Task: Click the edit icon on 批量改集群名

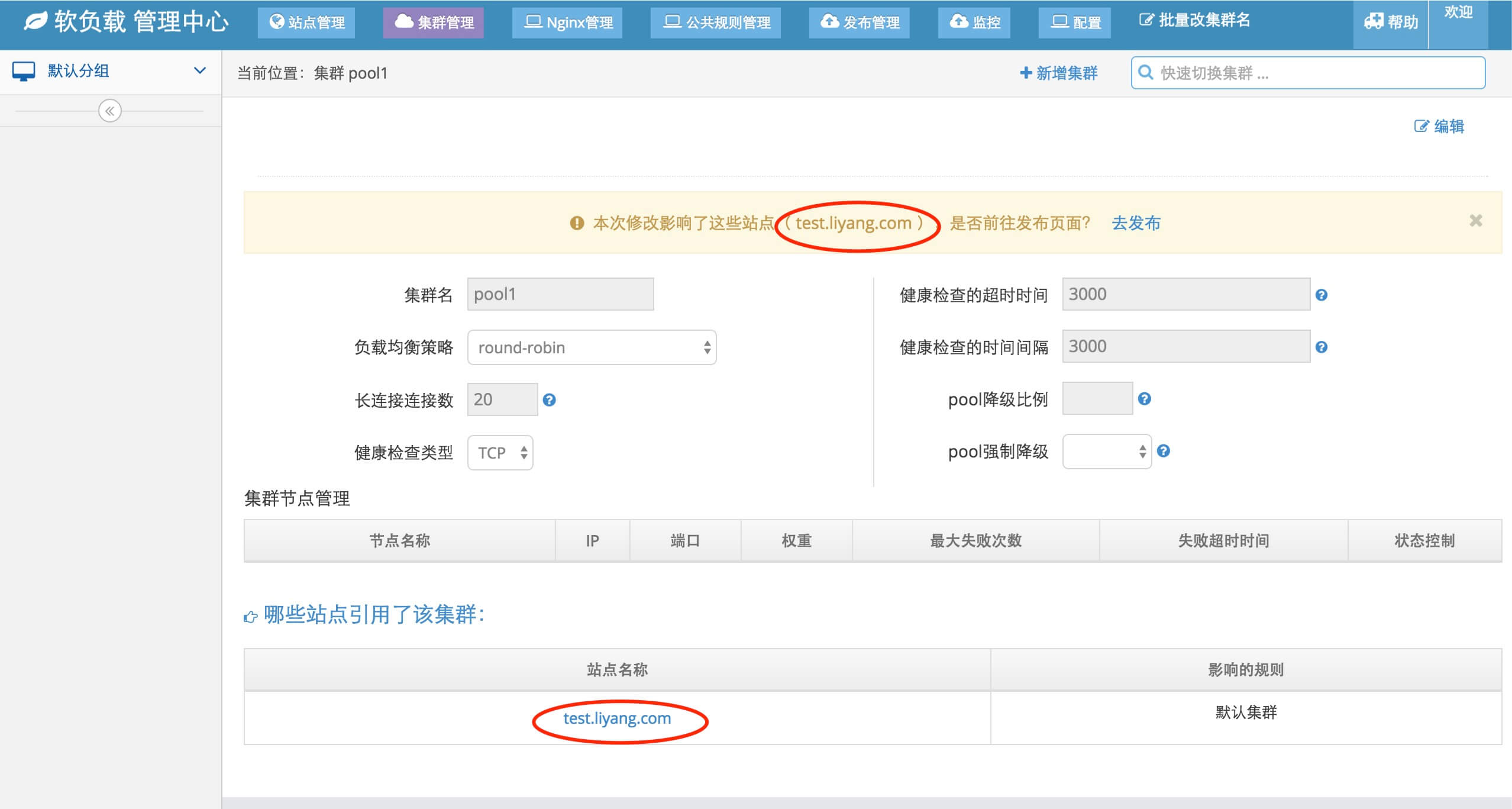Action: [x=1146, y=20]
